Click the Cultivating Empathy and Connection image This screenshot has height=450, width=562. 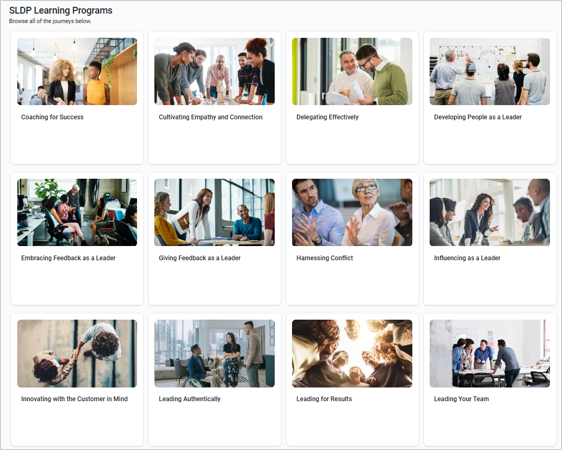(x=215, y=71)
